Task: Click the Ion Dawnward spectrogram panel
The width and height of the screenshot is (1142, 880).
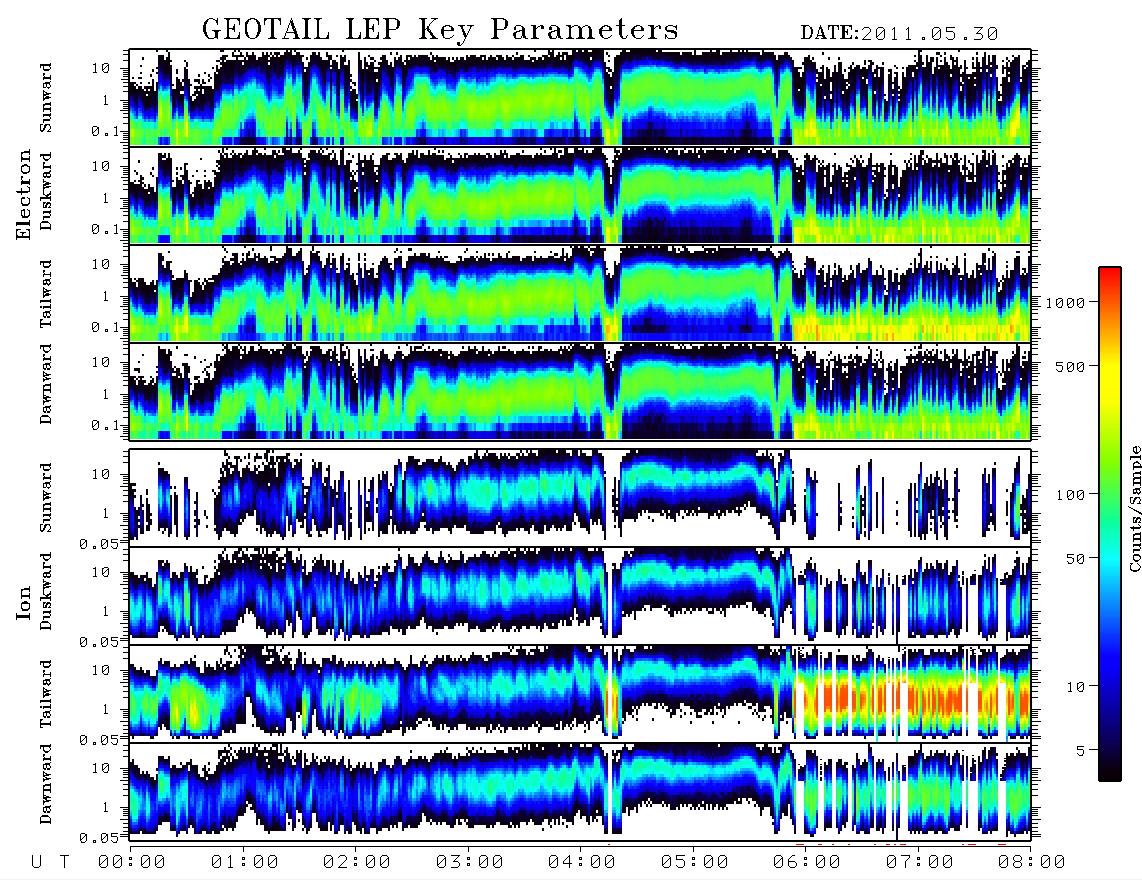Action: tap(580, 792)
